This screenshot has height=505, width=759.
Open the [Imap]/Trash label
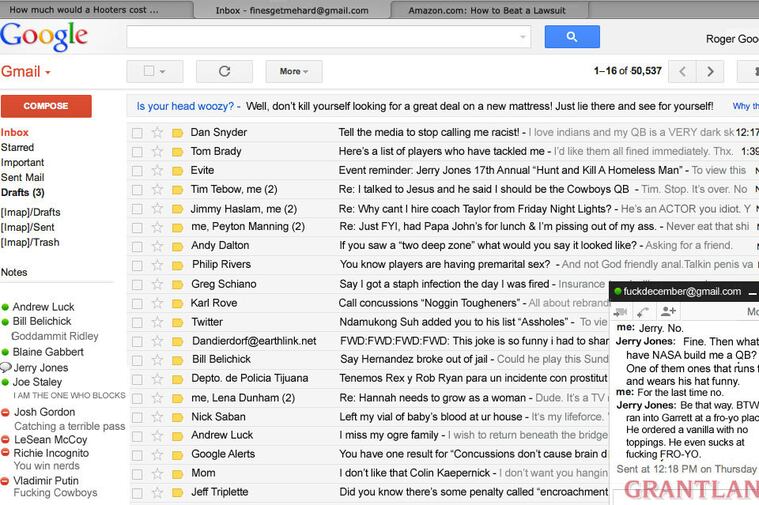[30, 242]
